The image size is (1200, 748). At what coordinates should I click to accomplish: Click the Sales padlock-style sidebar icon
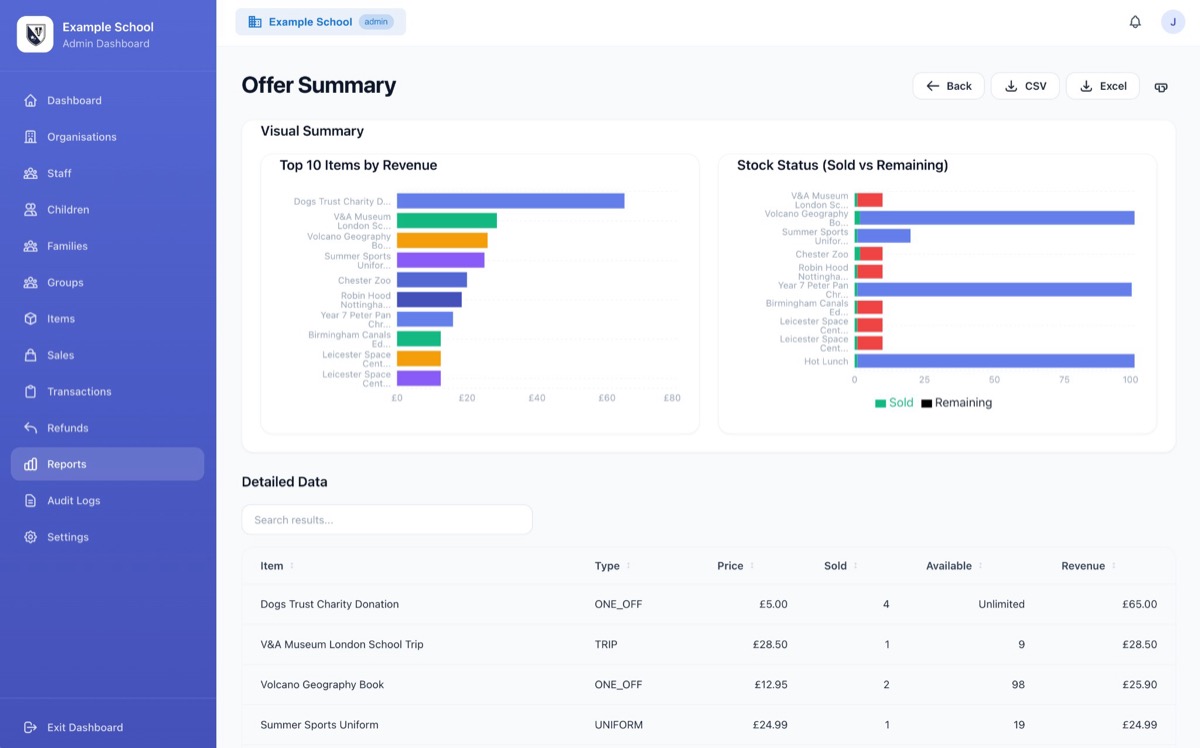[31, 355]
